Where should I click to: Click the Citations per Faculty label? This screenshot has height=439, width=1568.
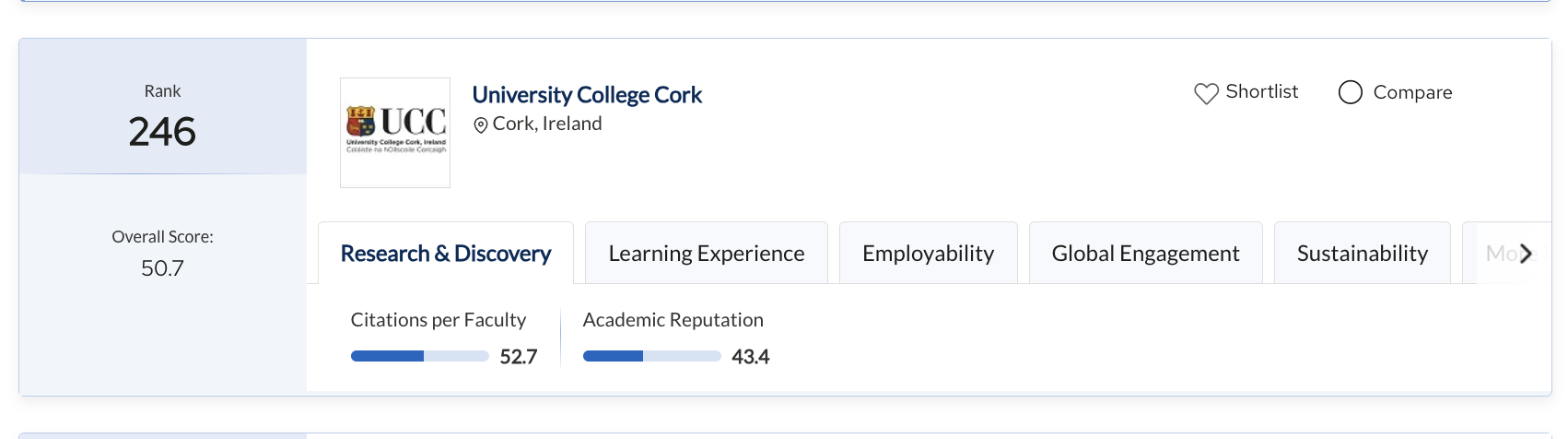(x=439, y=320)
